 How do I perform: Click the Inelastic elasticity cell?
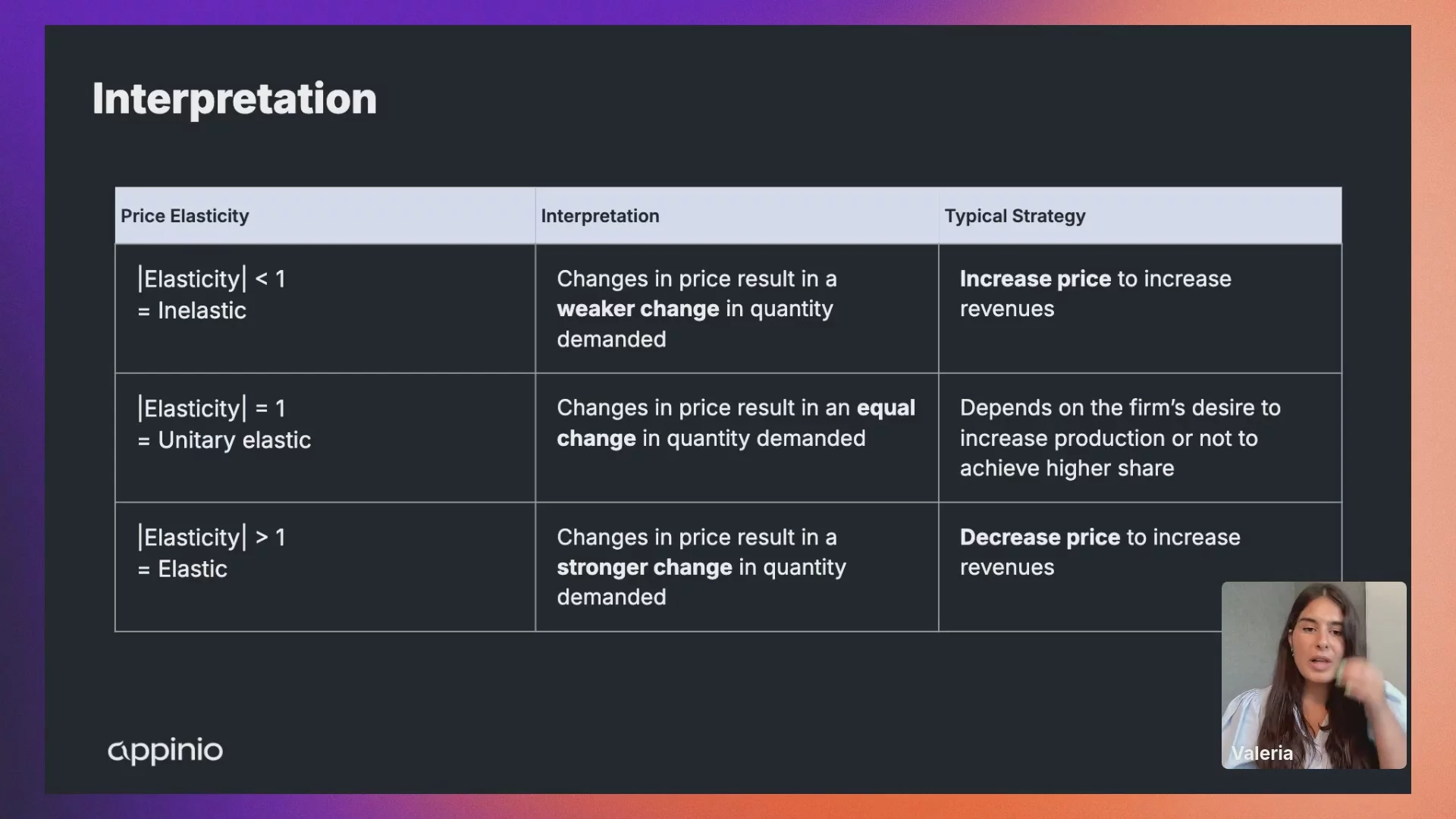coord(325,309)
